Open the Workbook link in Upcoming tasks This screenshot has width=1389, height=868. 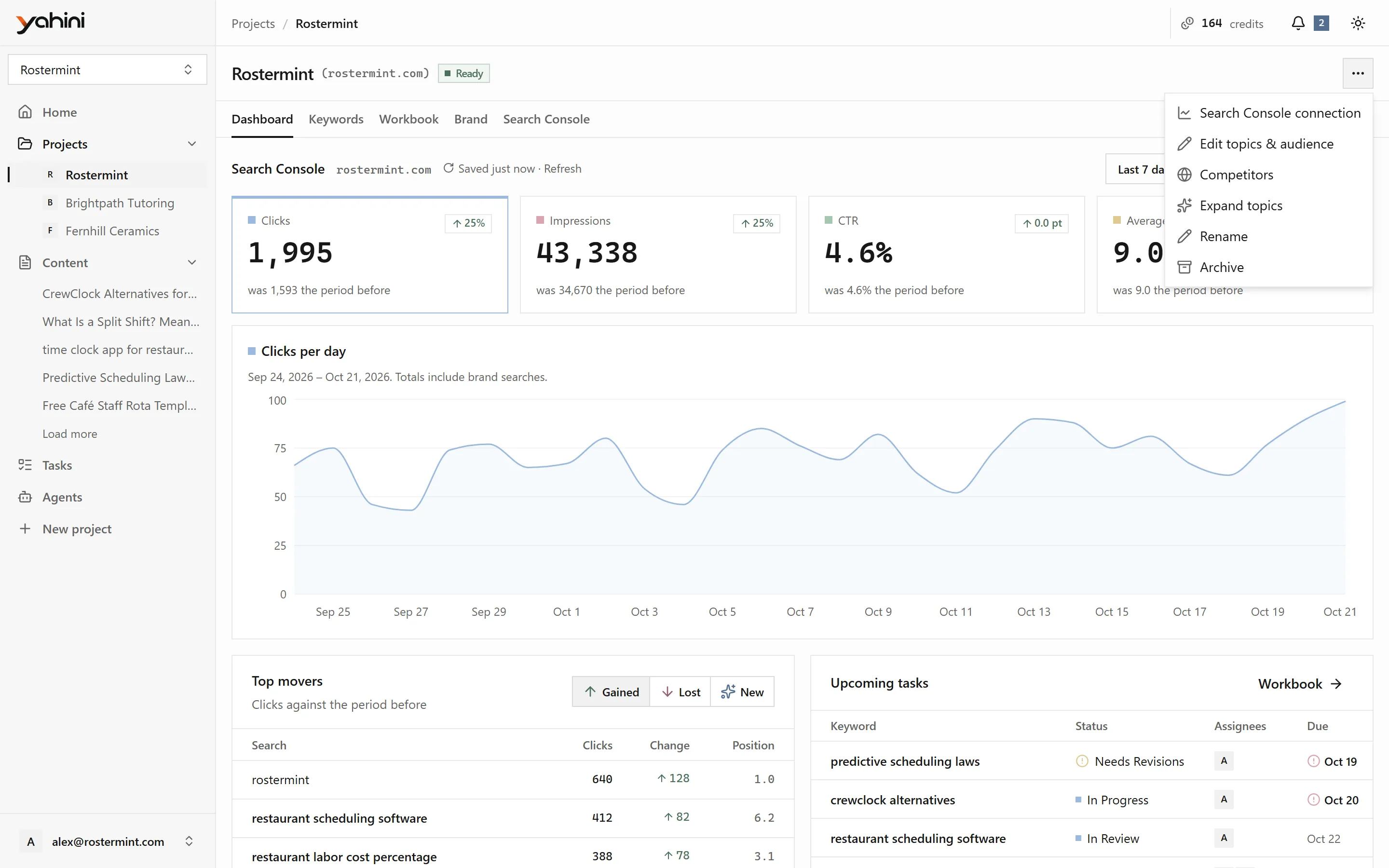click(x=1299, y=684)
